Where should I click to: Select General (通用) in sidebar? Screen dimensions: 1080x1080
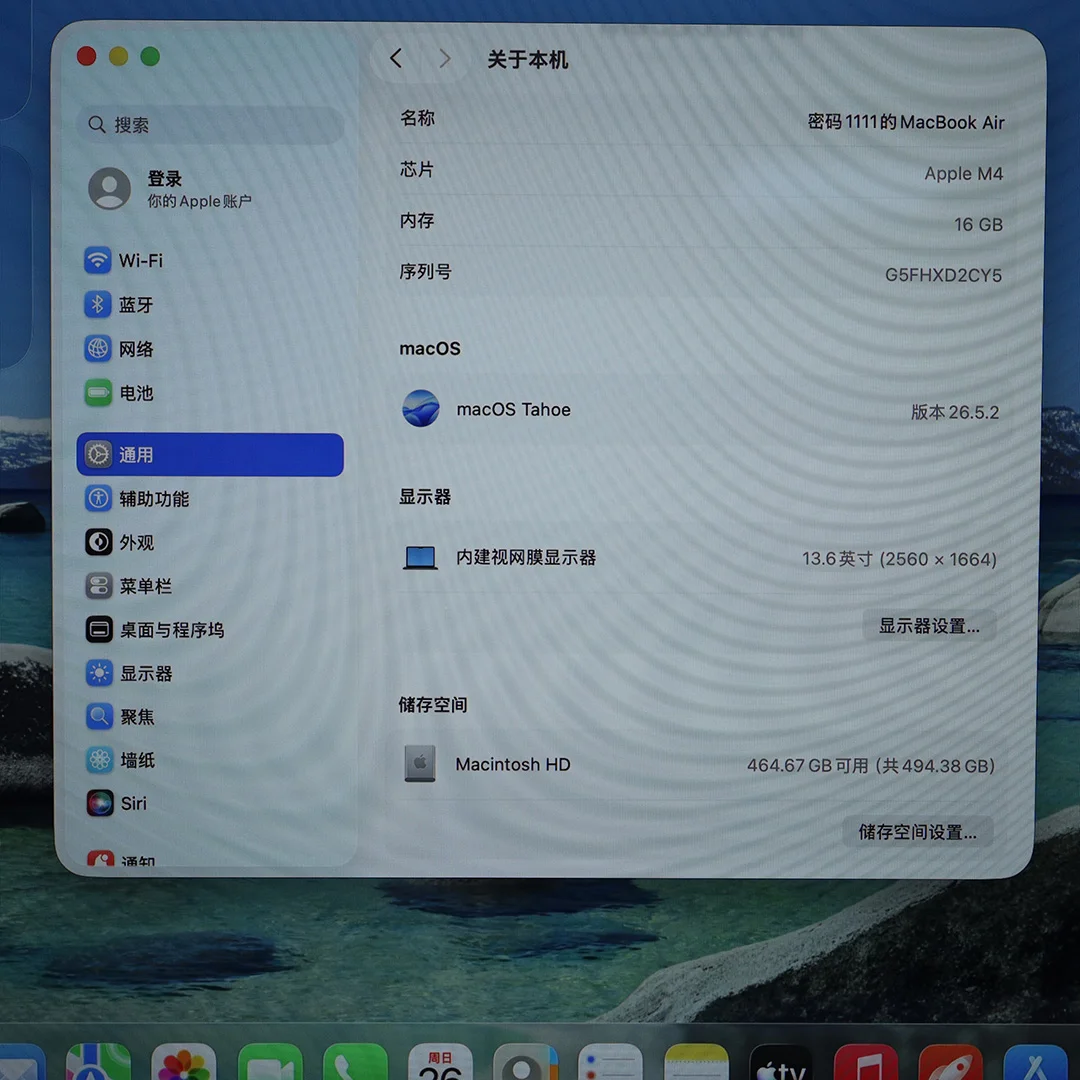coord(210,455)
